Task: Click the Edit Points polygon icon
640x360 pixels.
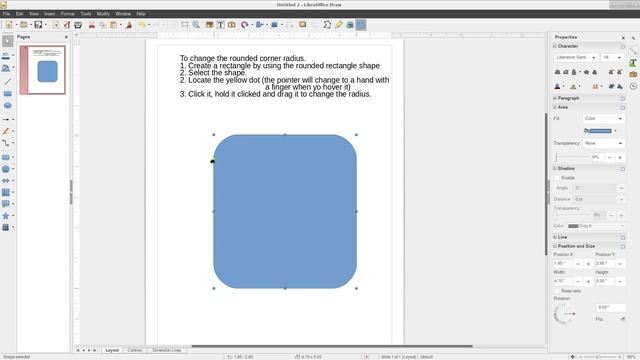Action: point(327,25)
